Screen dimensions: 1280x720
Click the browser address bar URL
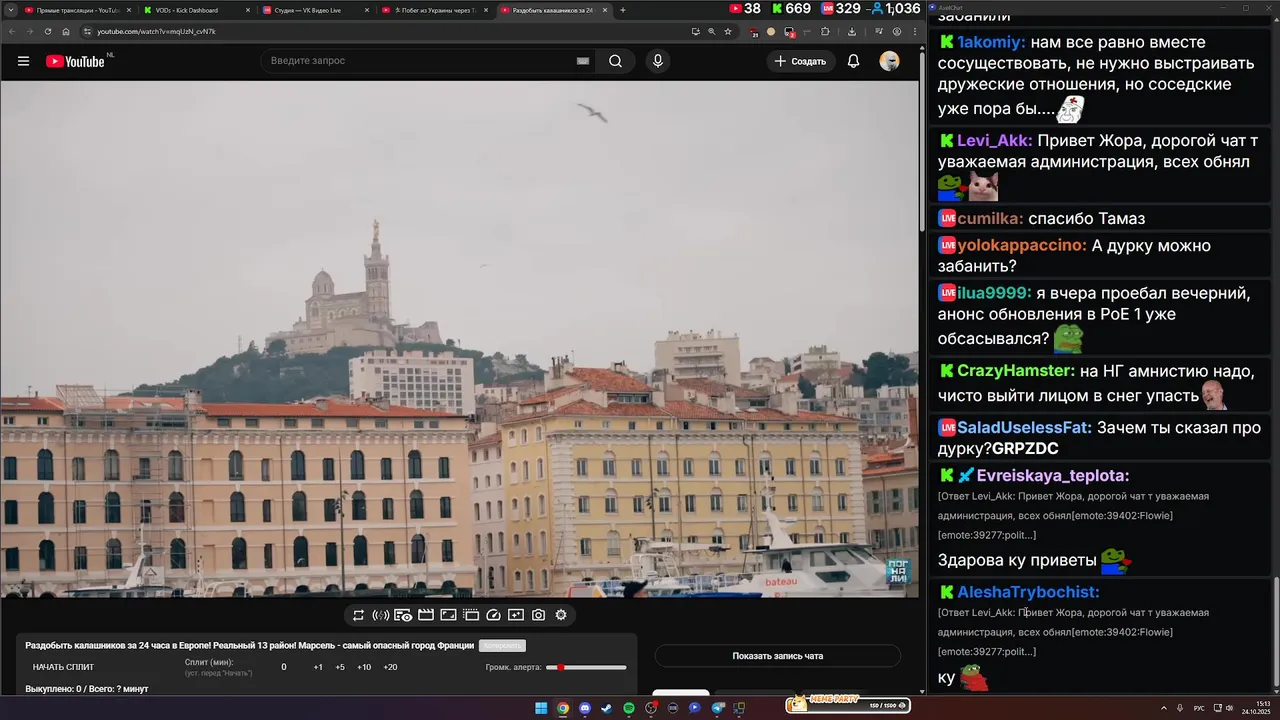tap(157, 31)
